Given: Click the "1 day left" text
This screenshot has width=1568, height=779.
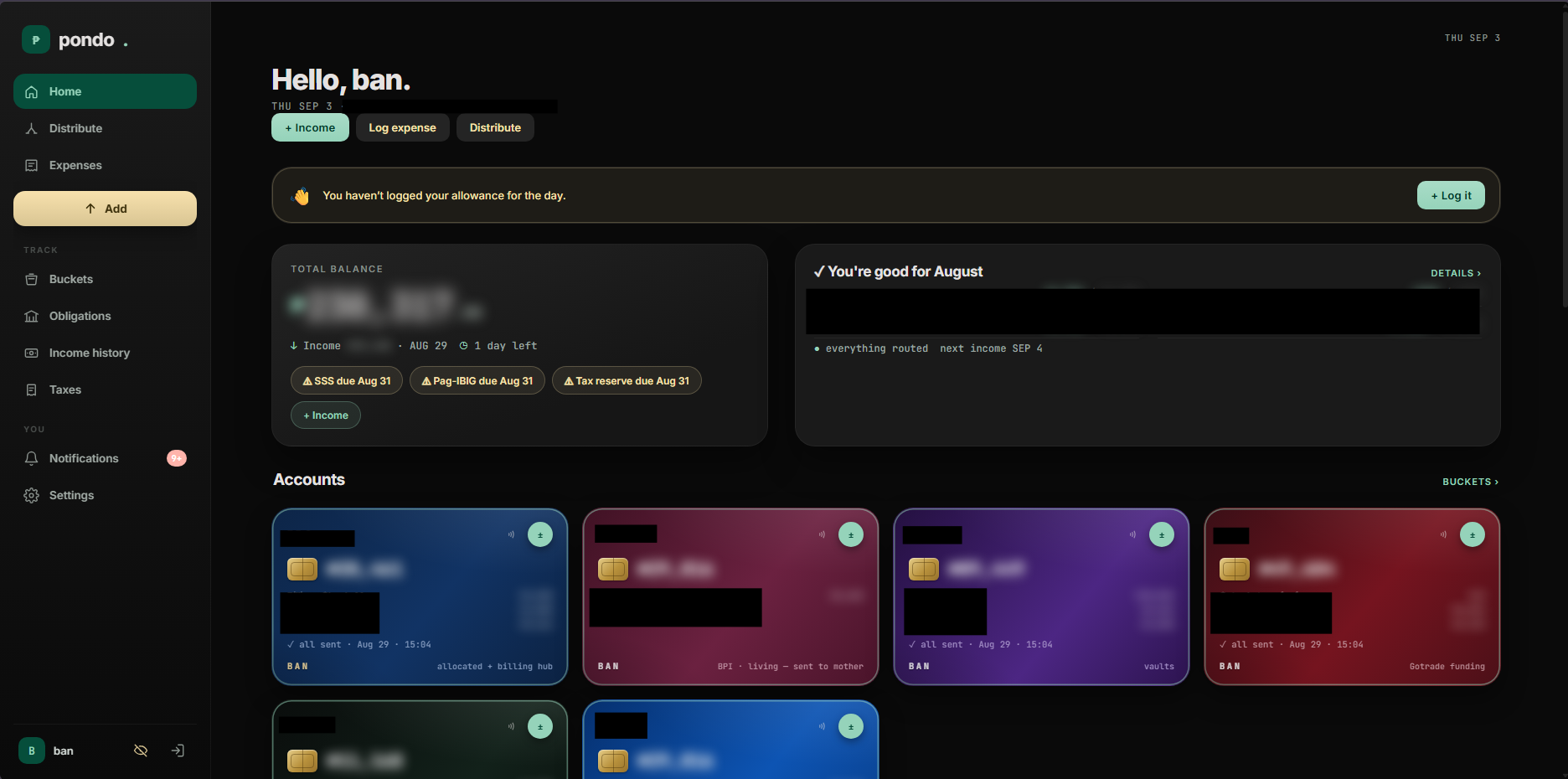Looking at the screenshot, I should 505,345.
